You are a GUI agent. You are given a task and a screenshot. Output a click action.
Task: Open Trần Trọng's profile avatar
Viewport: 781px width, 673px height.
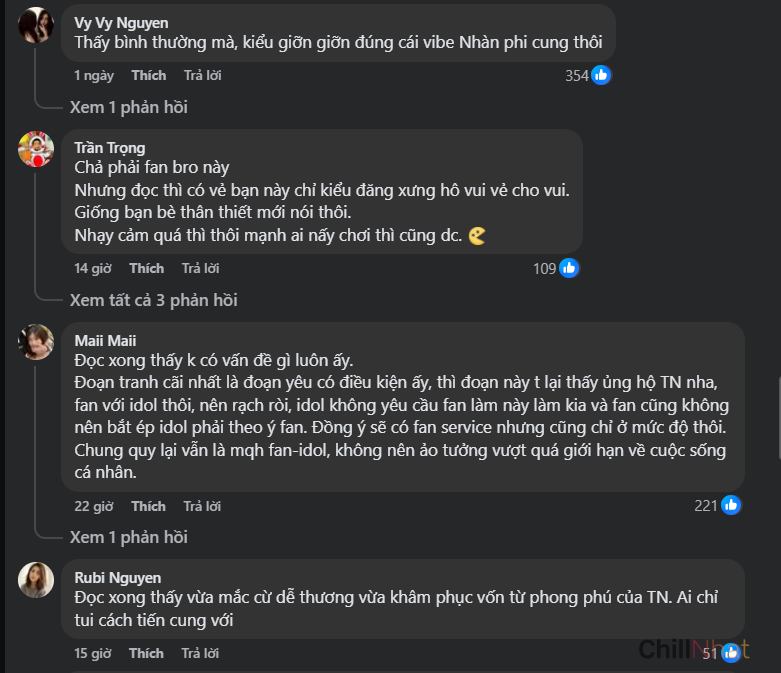pos(36,149)
